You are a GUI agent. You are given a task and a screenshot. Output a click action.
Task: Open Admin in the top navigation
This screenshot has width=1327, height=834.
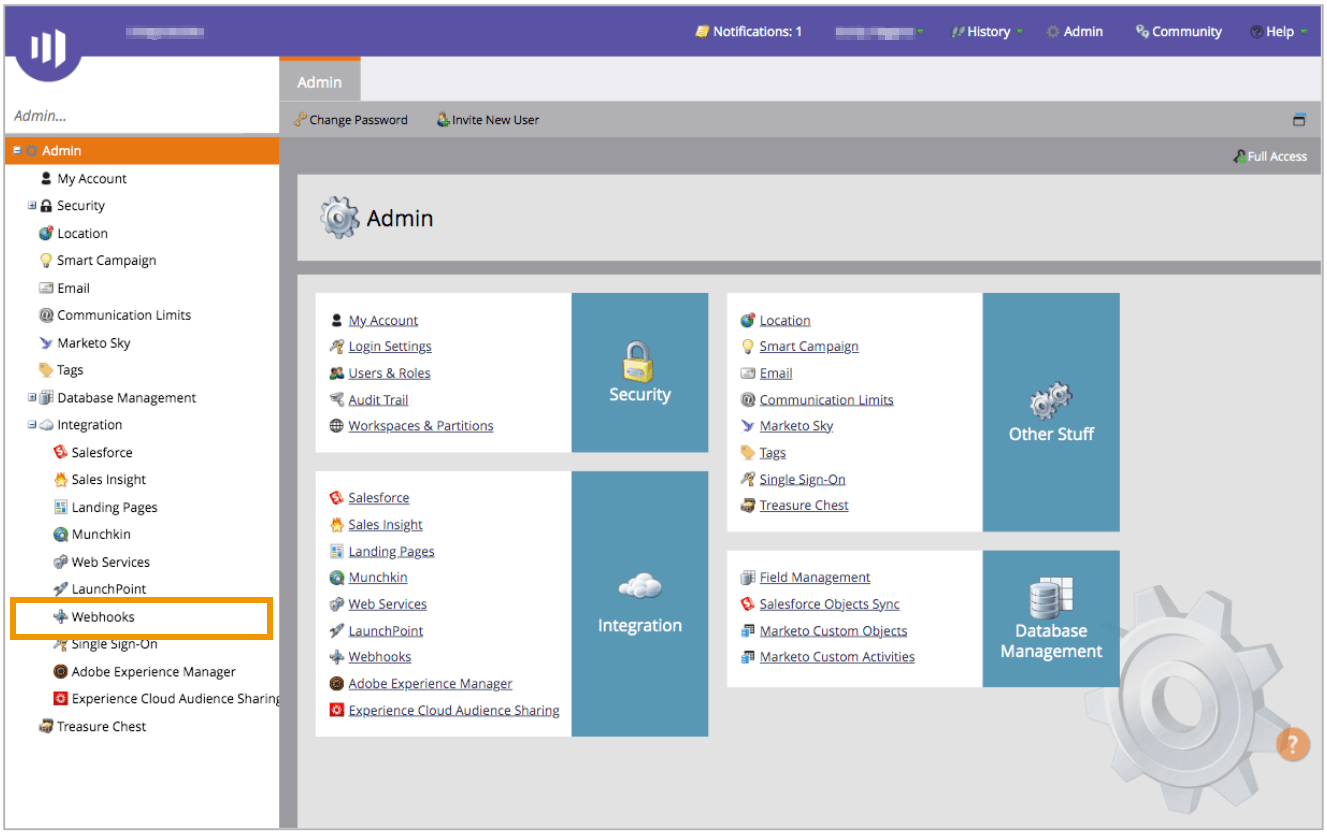click(1075, 32)
